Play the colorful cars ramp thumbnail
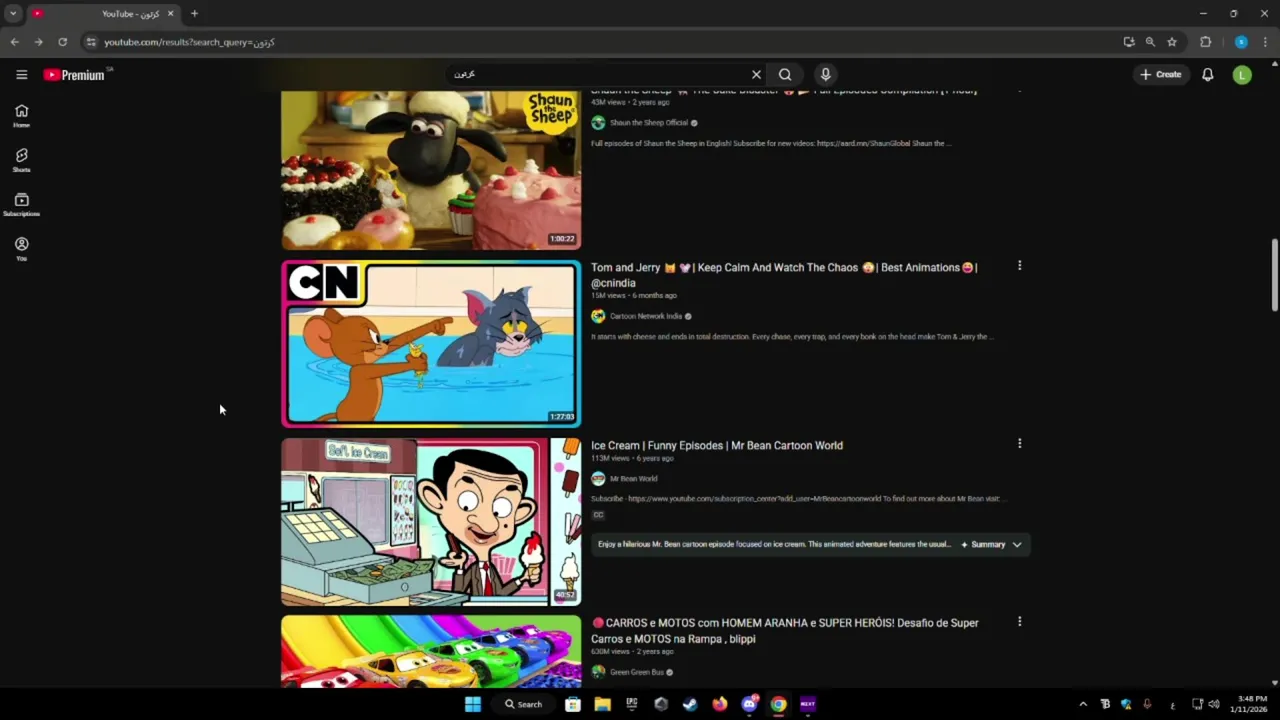Image resolution: width=1280 pixels, height=720 pixels. [x=431, y=651]
